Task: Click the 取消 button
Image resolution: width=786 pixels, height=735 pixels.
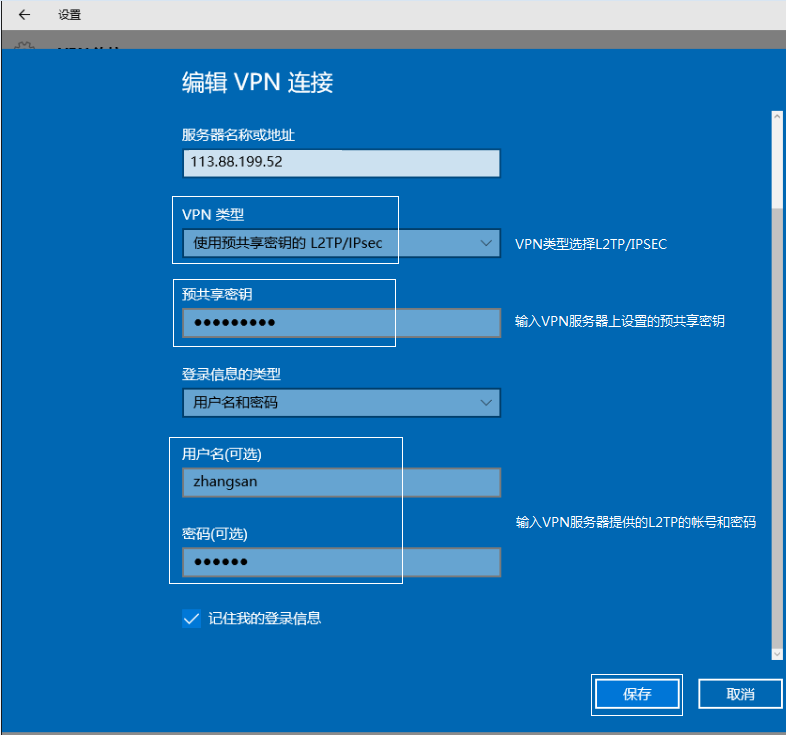Action: click(740, 694)
